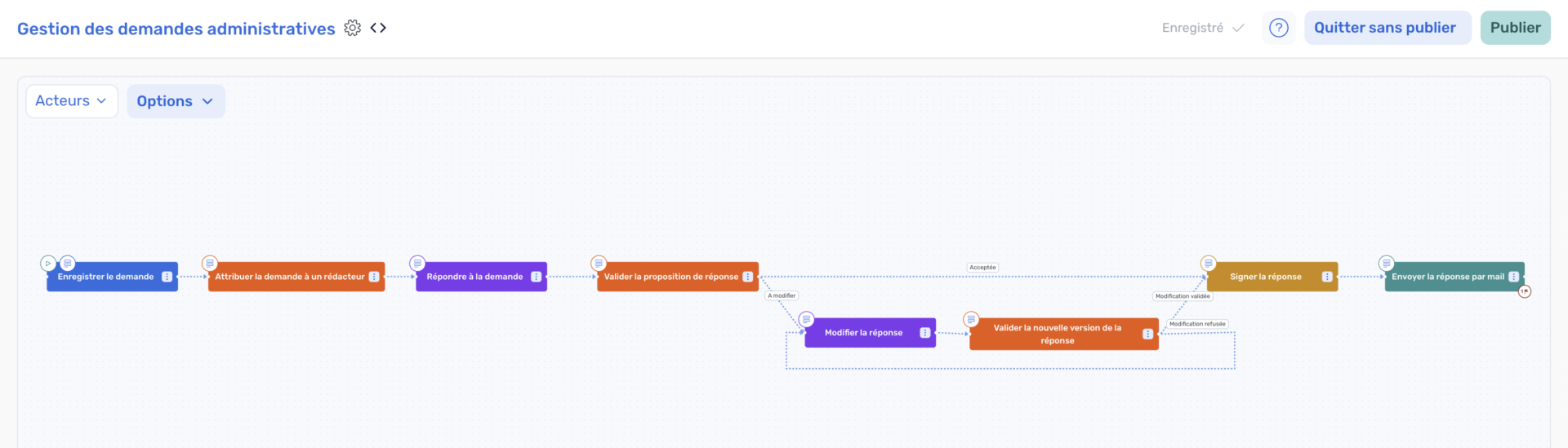
Task: Select the 'Acceptée' transition label
Action: coord(982,268)
